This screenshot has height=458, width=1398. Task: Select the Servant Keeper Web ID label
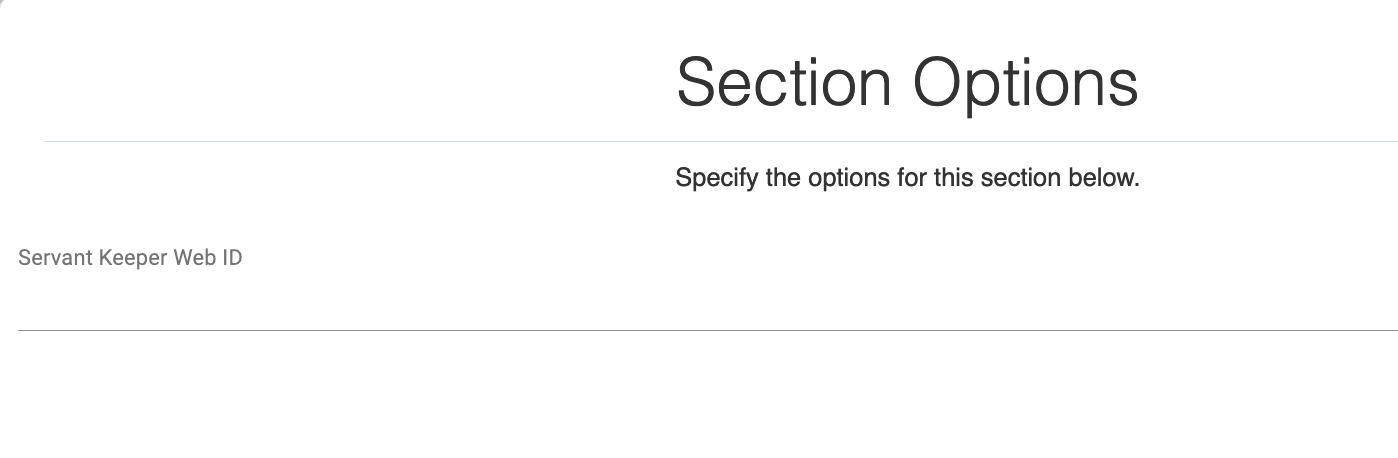point(130,258)
